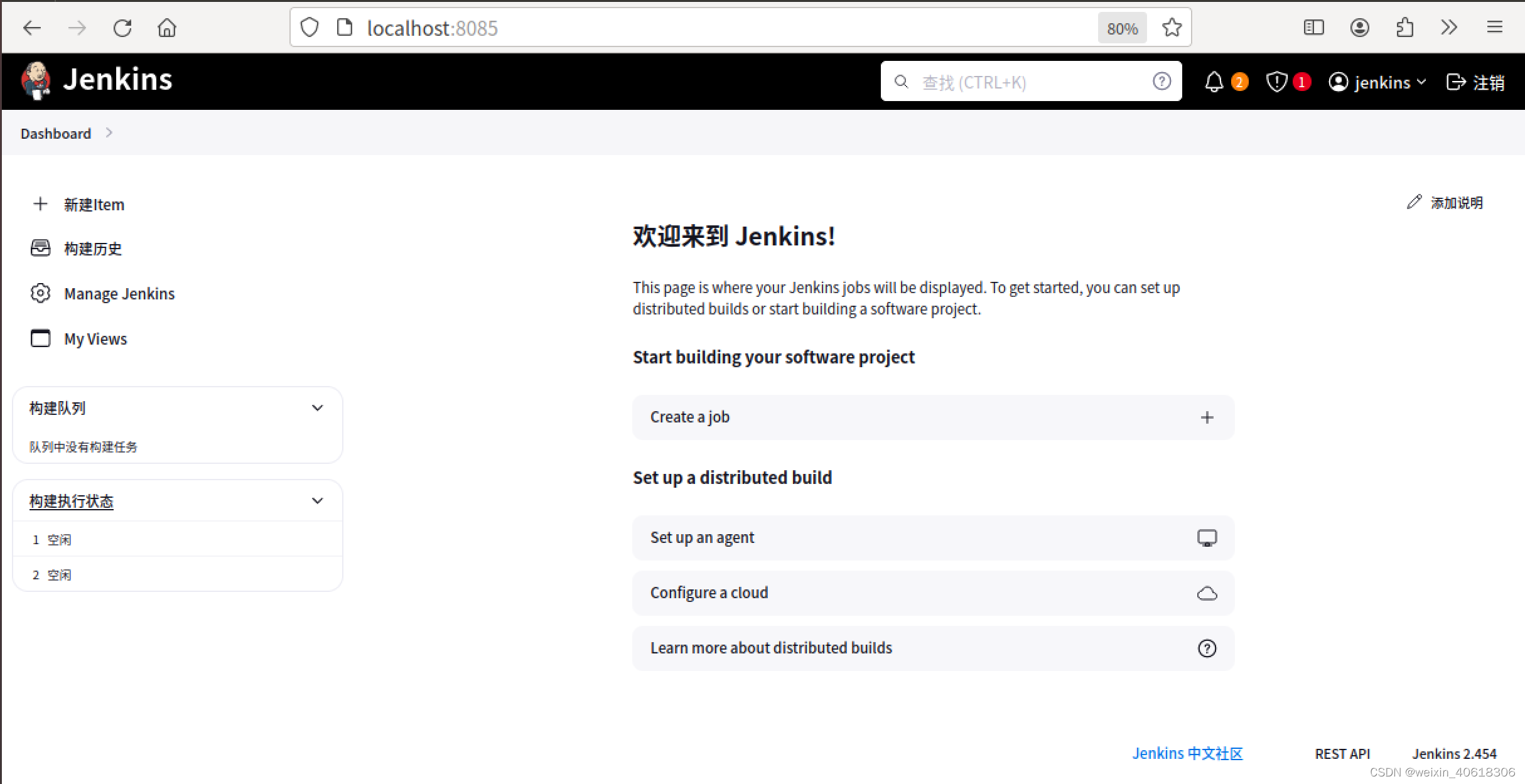Open Manage Jenkins
This screenshot has height=784, width=1525.
pos(119,294)
